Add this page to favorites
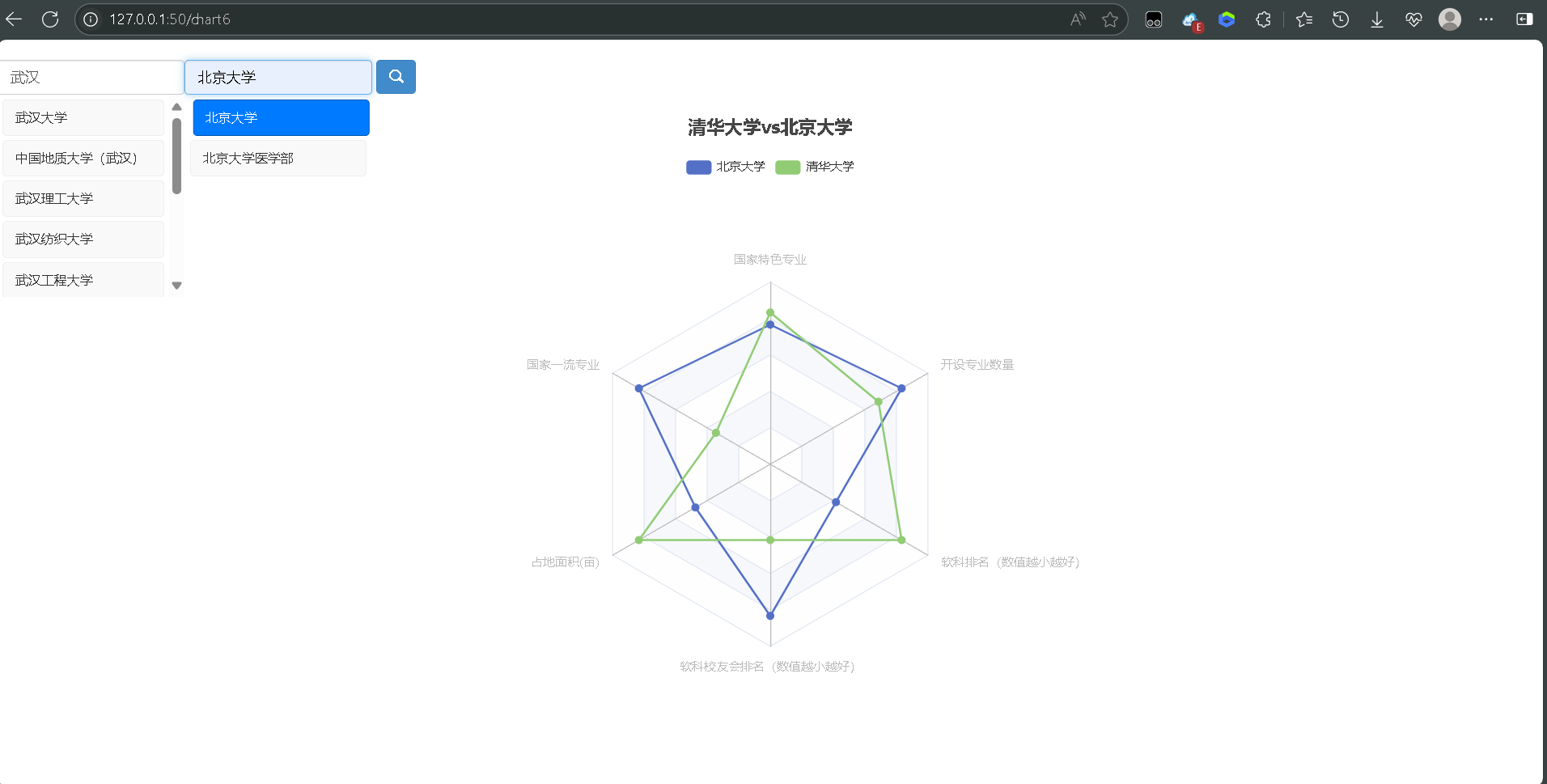The image size is (1547, 784). coord(1110,19)
